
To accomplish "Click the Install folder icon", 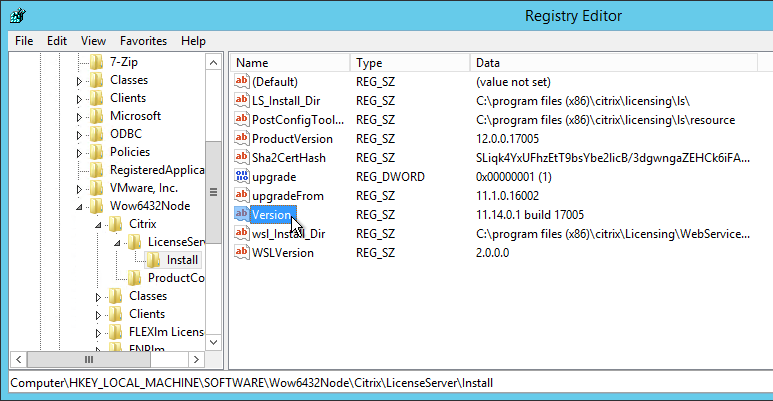I will (x=153, y=260).
